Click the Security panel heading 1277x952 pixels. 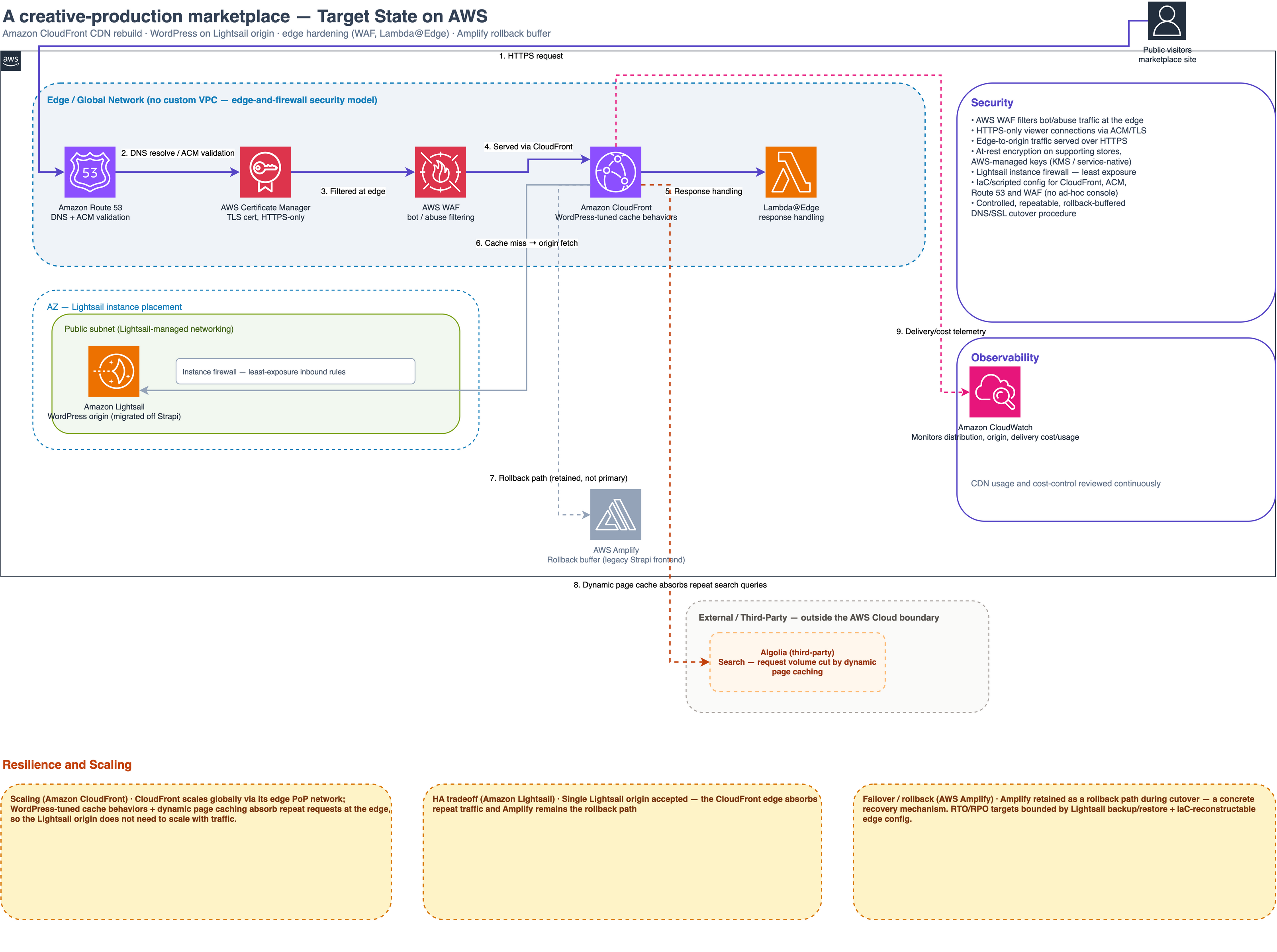[992, 103]
